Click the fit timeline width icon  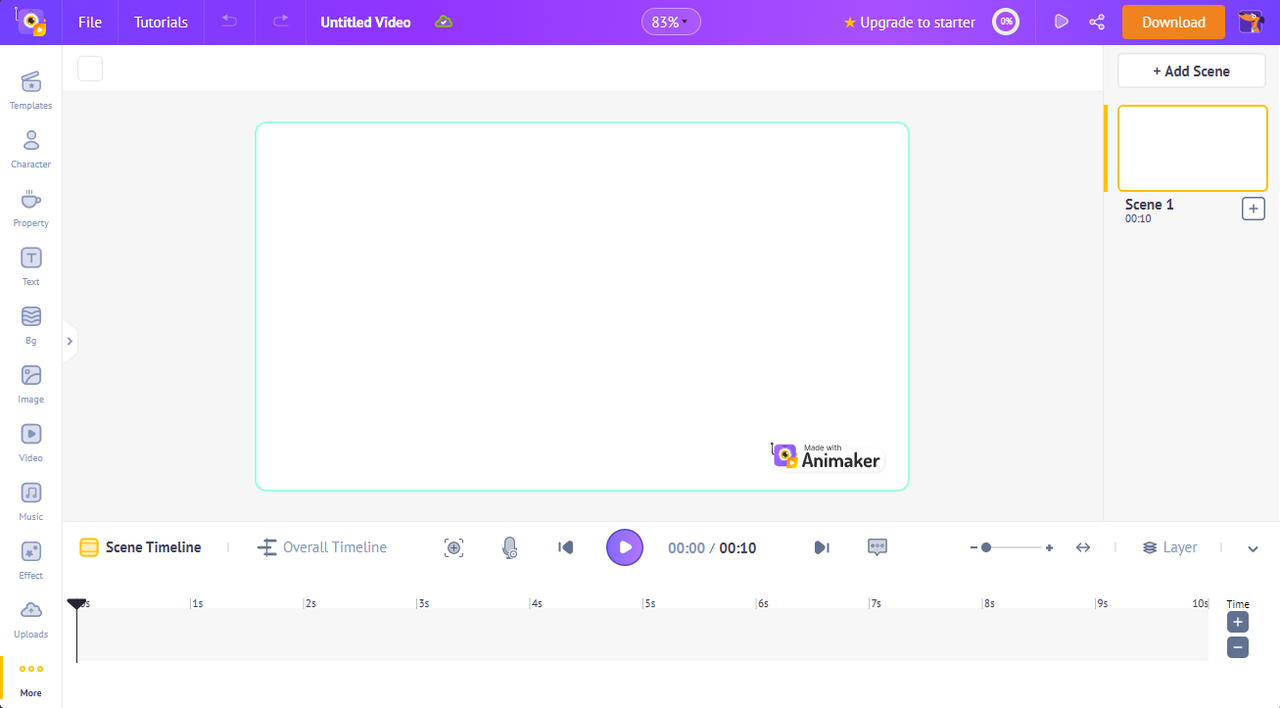[x=1083, y=547]
